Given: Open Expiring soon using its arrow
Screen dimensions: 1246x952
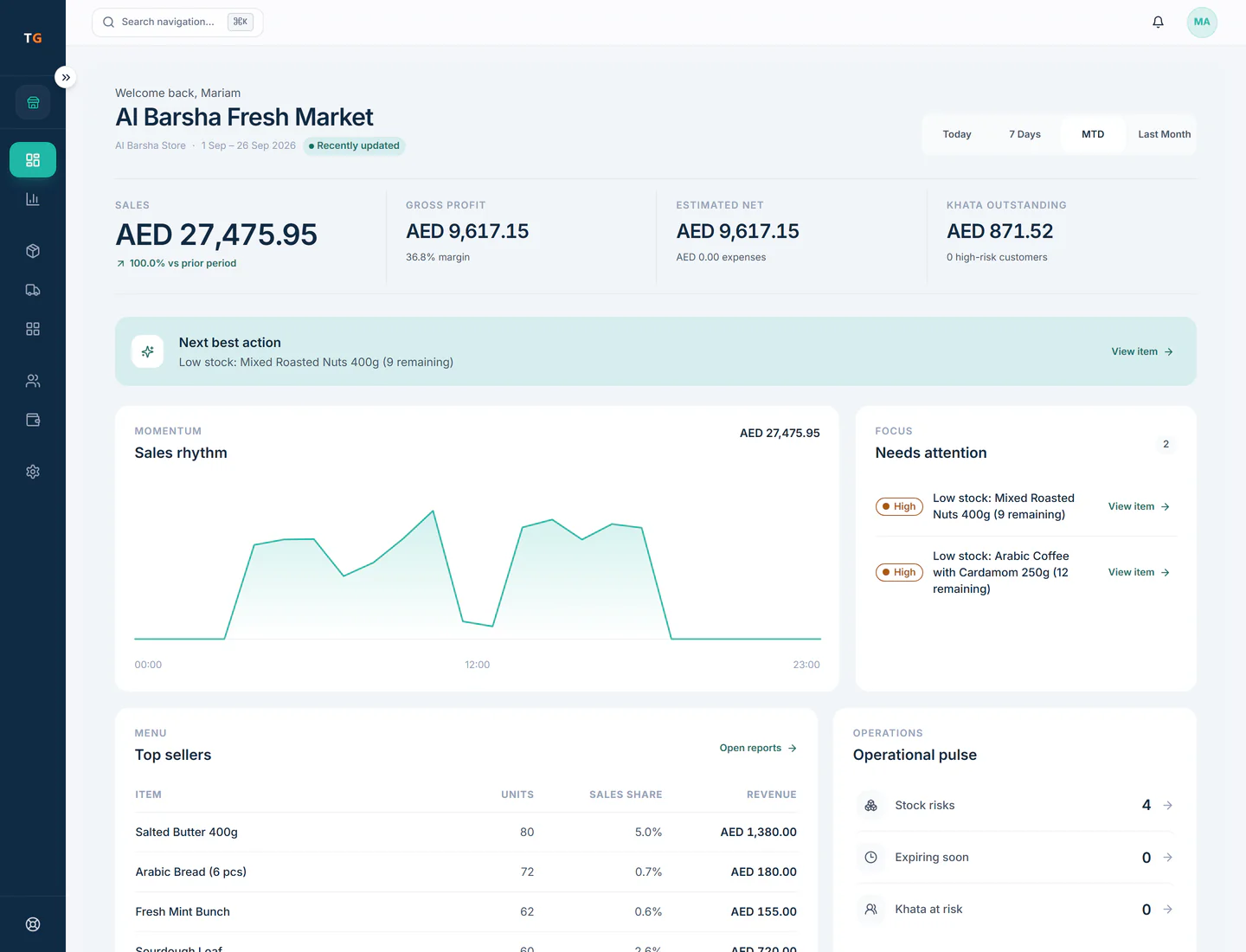Looking at the screenshot, I should 1167,857.
